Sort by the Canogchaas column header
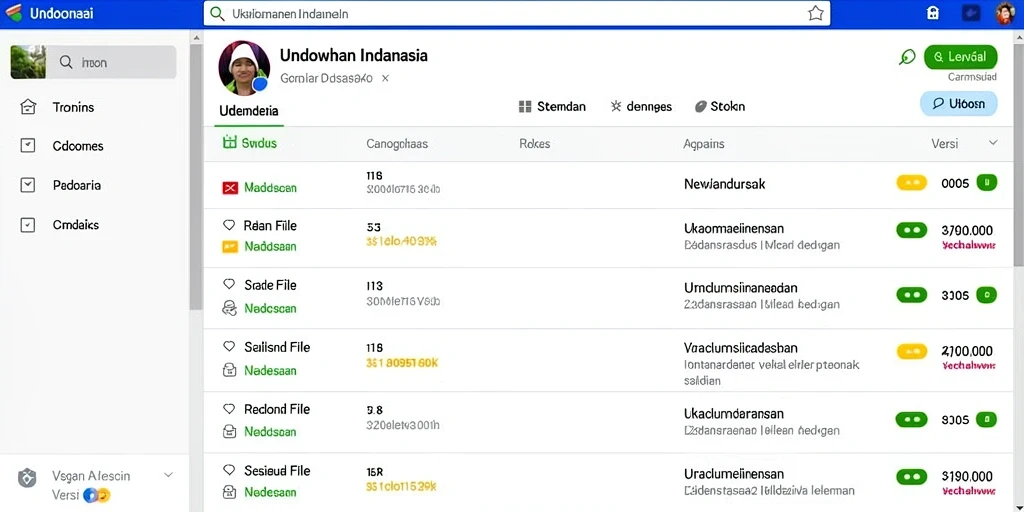Image resolution: width=1024 pixels, height=512 pixels. [x=397, y=144]
